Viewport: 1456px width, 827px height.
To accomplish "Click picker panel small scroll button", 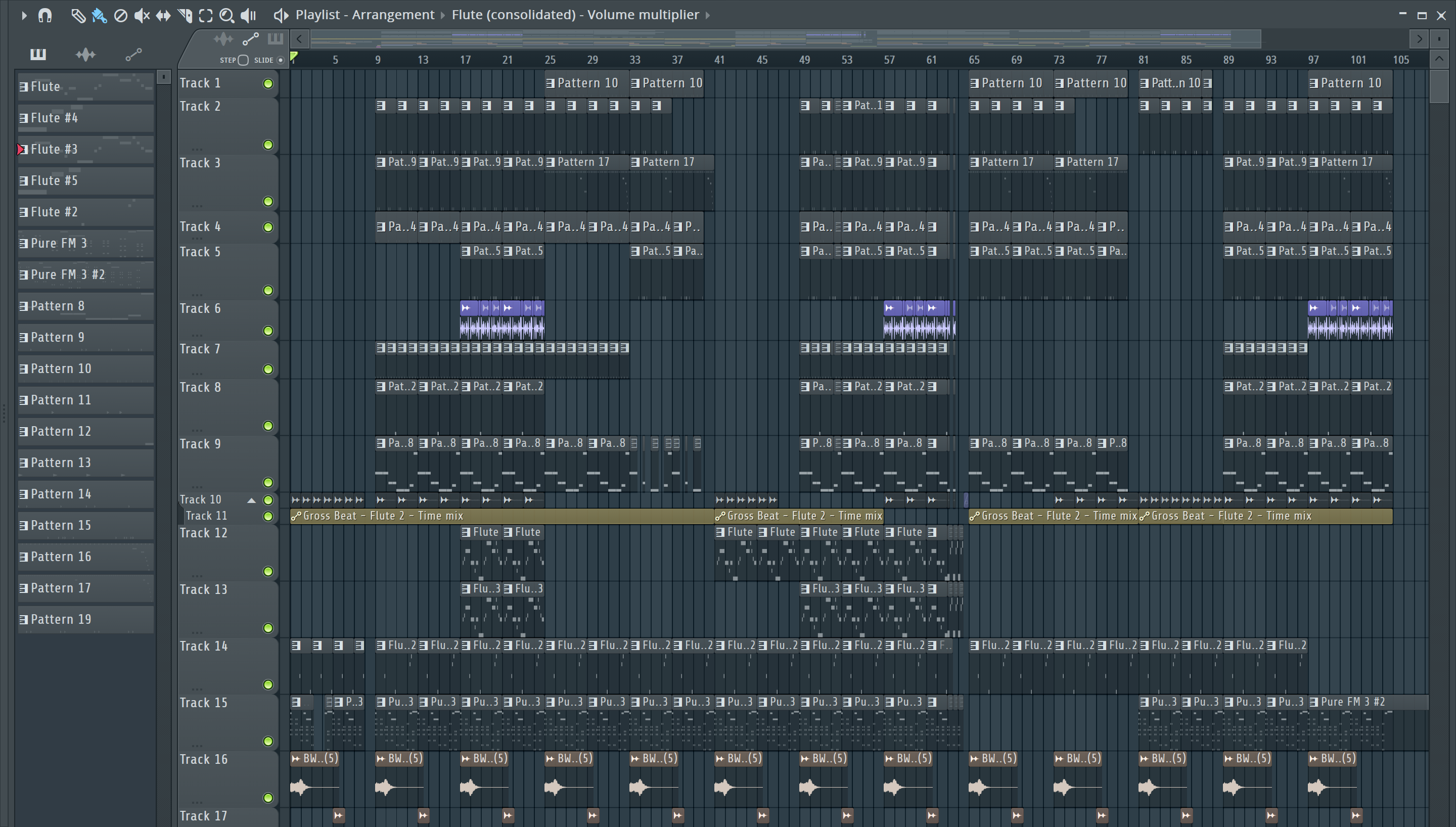I will [163, 77].
